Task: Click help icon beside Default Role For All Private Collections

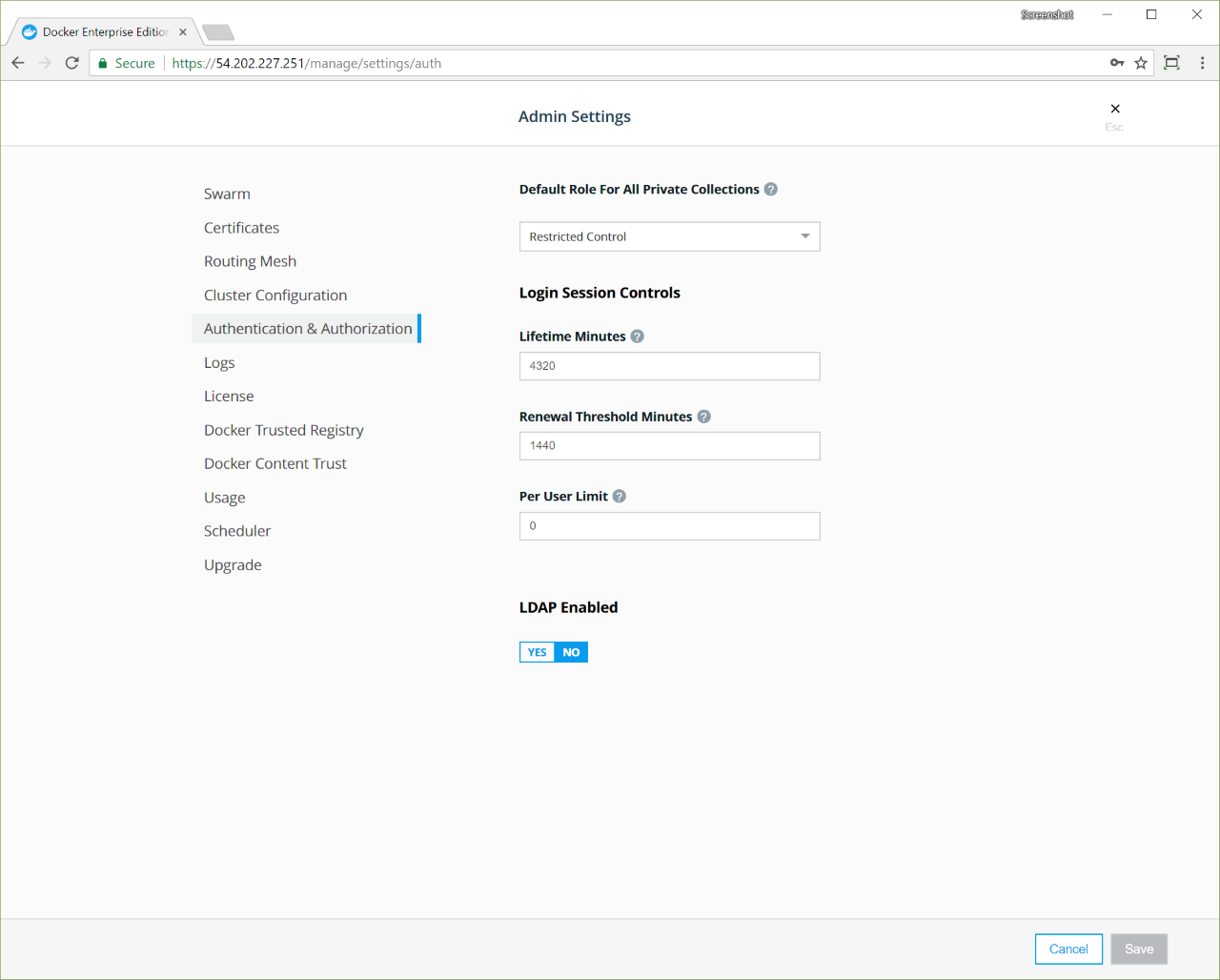Action: (x=771, y=190)
